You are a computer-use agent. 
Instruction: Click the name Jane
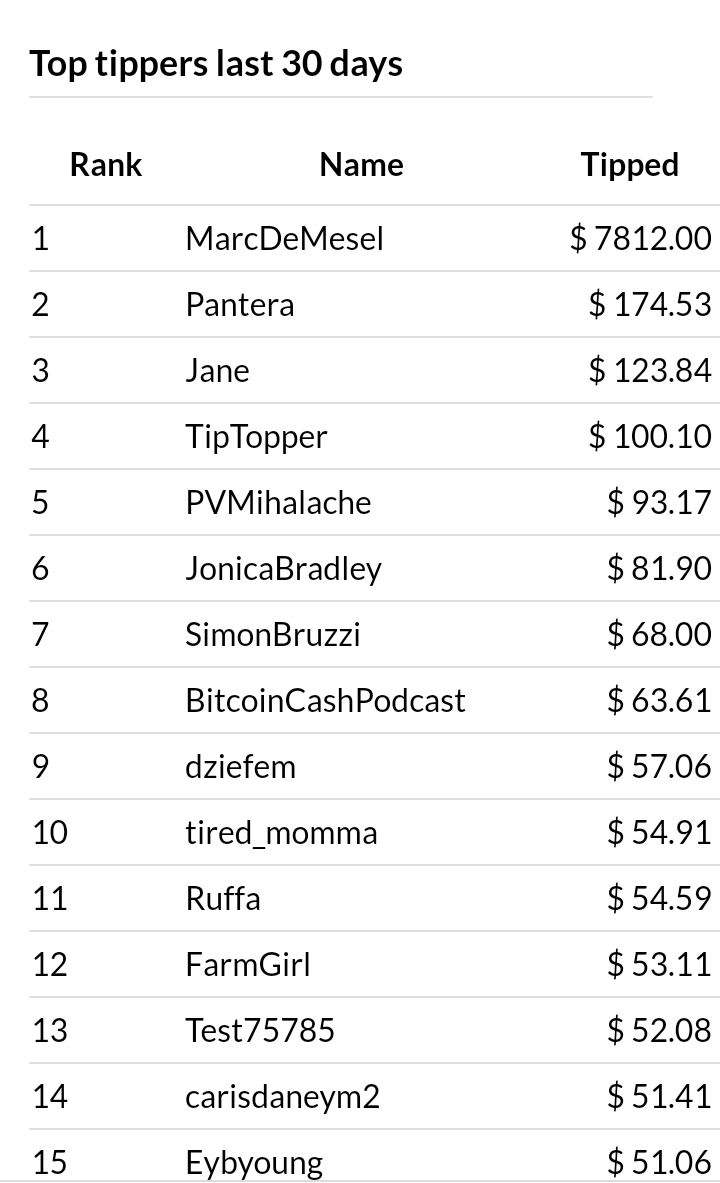pyautogui.click(x=217, y=370)
